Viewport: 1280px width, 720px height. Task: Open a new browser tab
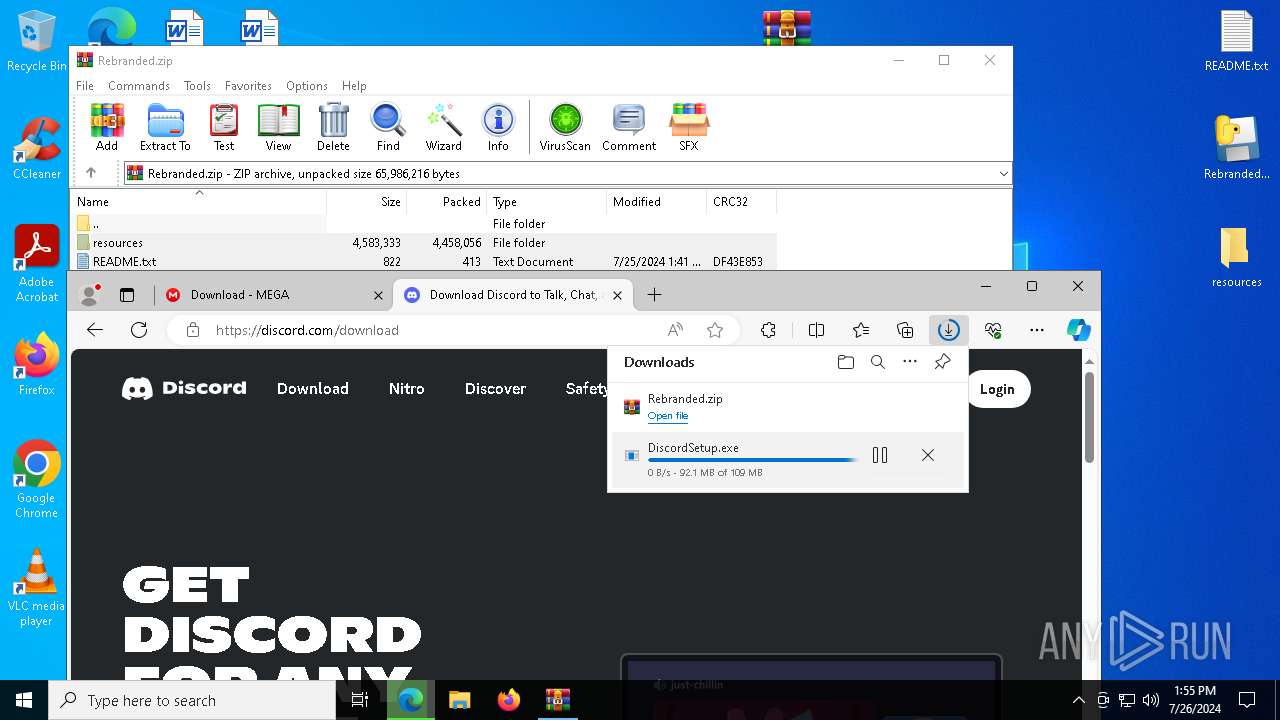654,295
